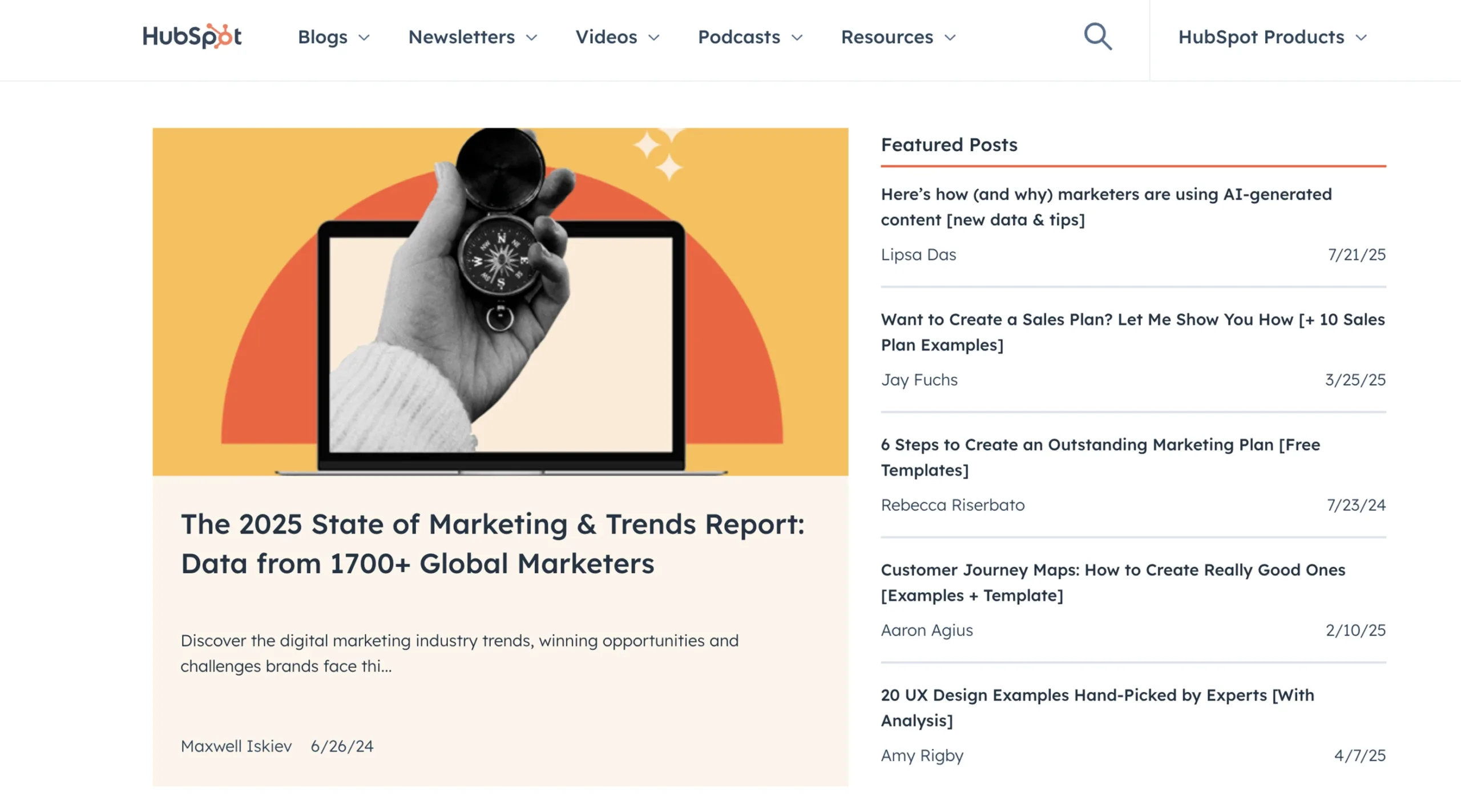Image resolution: width=1461 pixels, height=812 pixels.
Task: Expand the Blogs menu chevron
Action: 364,38
